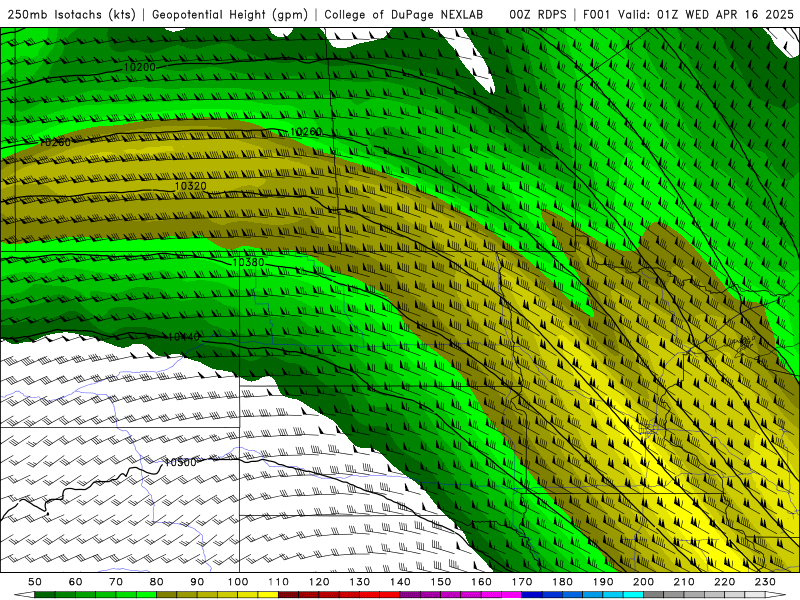
Task: Click the 150 label on color scale
Action: (441, 582)
